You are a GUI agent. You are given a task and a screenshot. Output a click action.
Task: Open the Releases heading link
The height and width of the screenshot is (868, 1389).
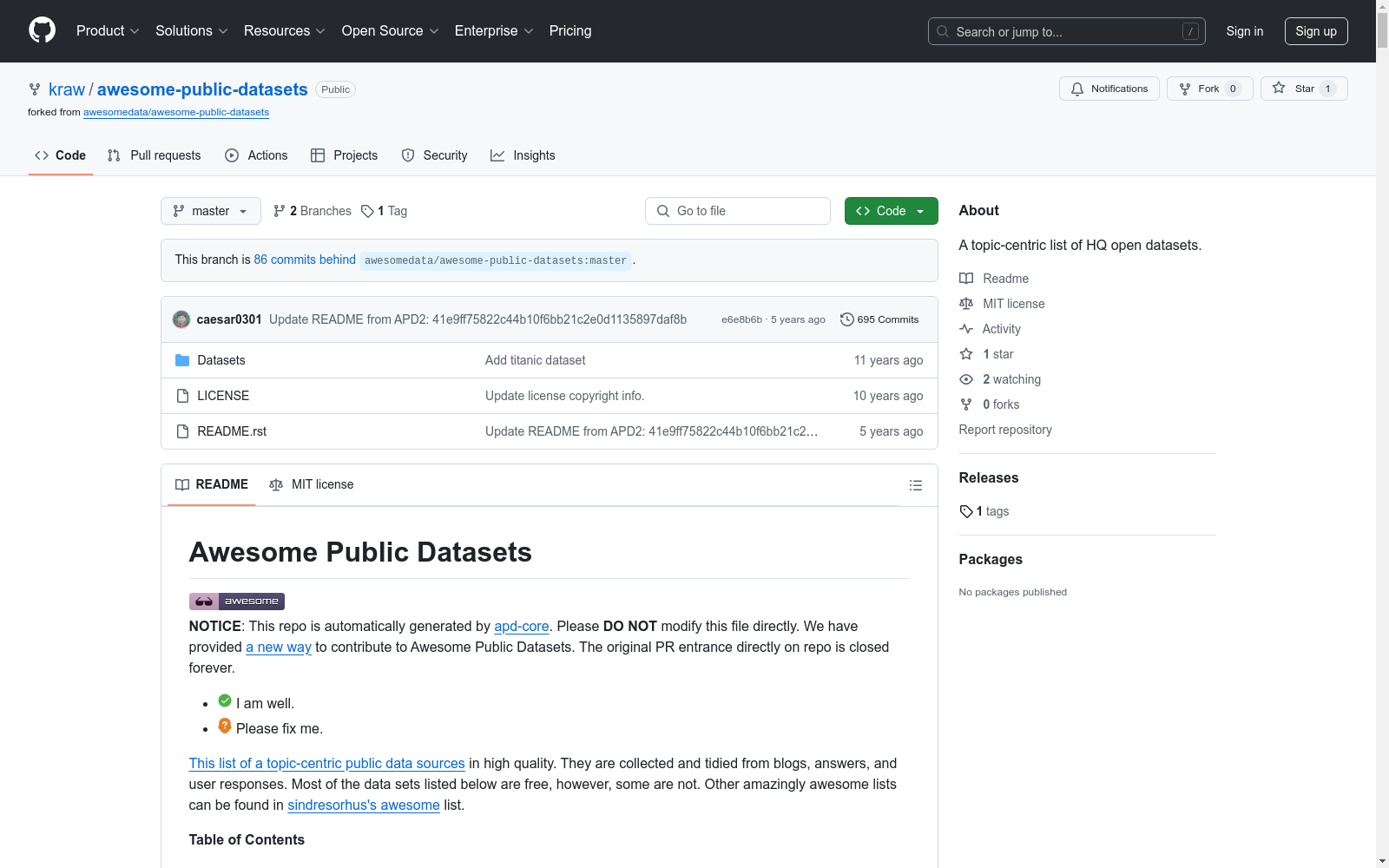[989, 477]
